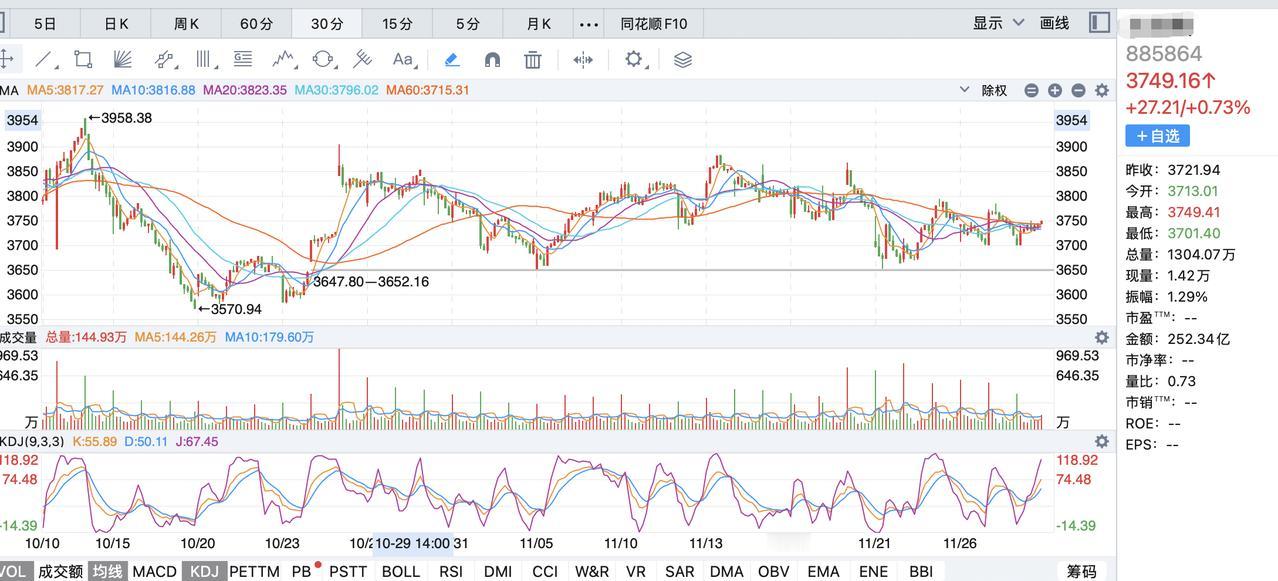
Task: Add stock via +自选 button
Action: click(1157, 135)
